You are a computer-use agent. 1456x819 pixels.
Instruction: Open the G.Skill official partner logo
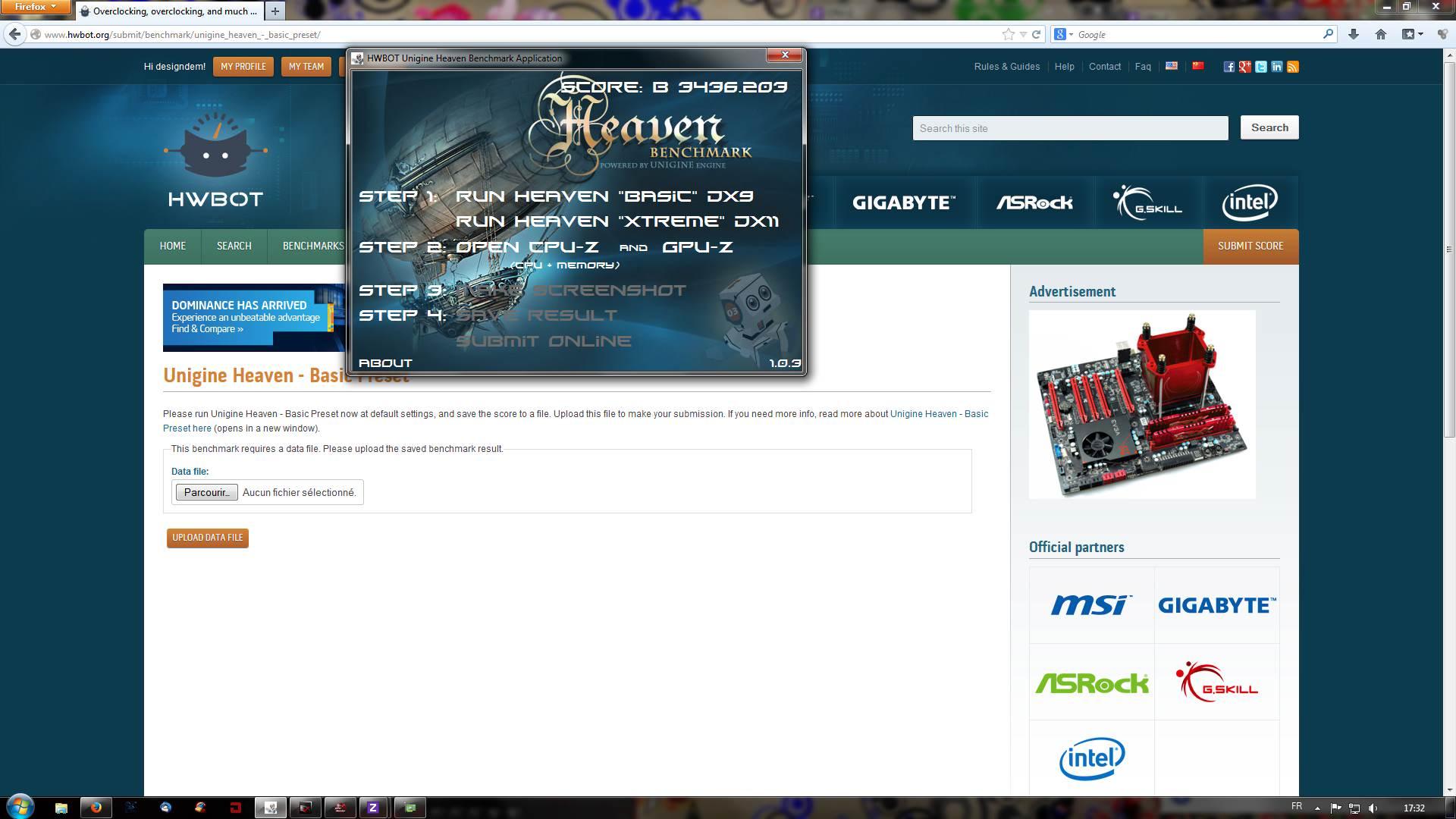1216,682
